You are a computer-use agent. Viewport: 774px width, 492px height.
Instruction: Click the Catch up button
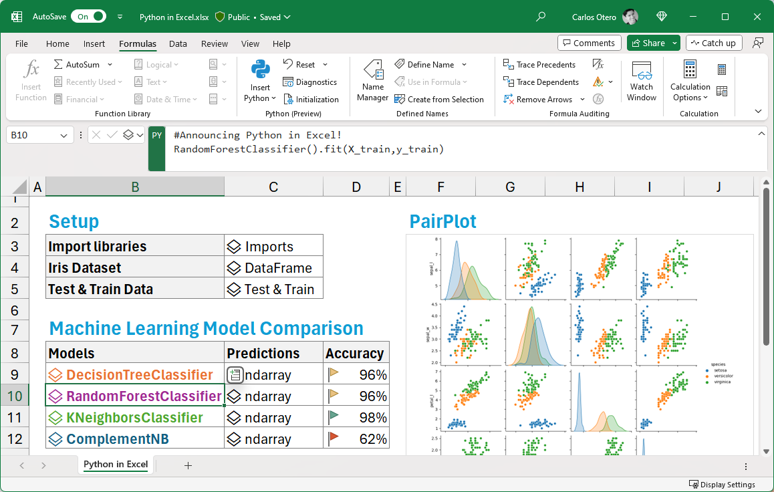pyautogui.click(x=713, y=43)
